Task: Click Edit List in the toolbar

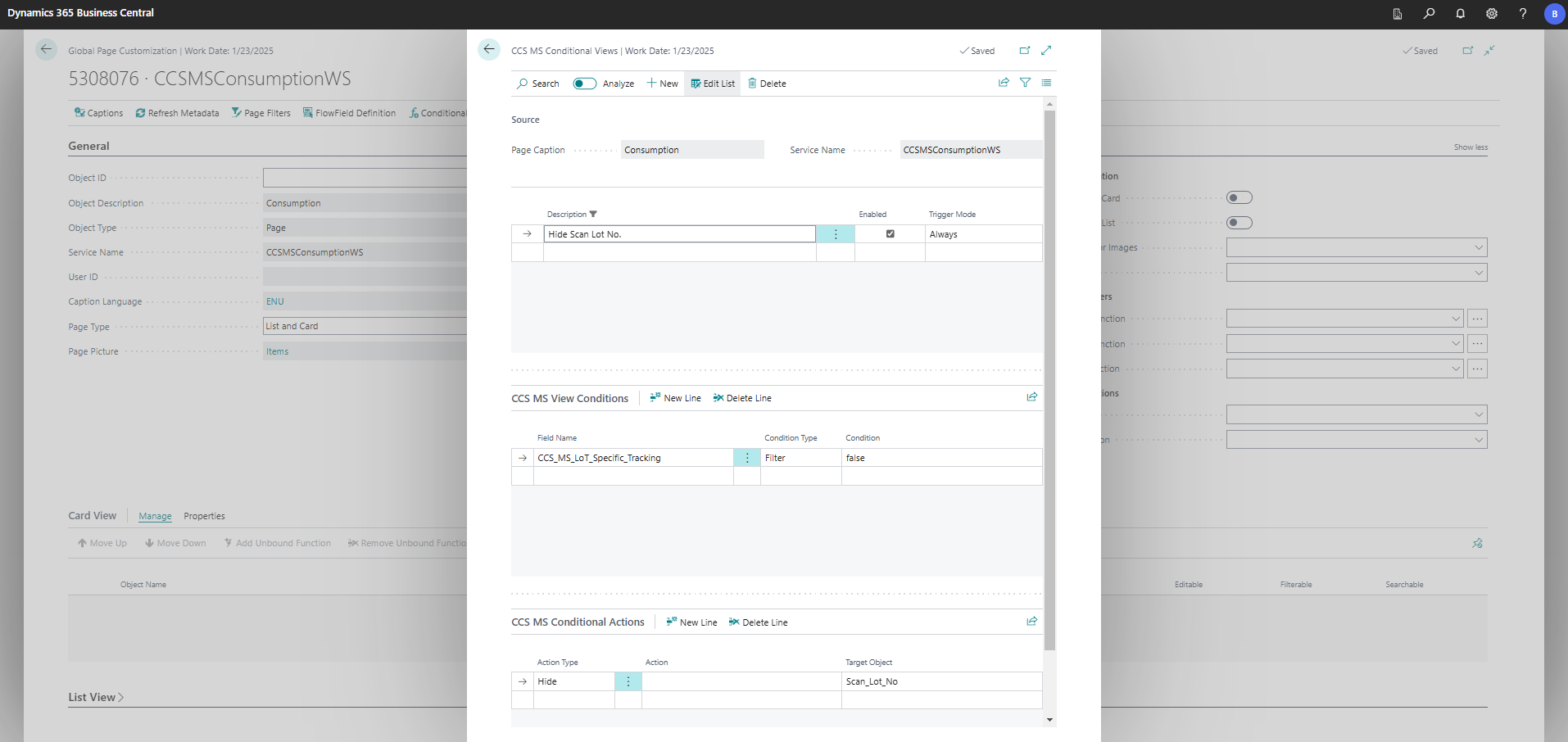Action: click(713, 84)
